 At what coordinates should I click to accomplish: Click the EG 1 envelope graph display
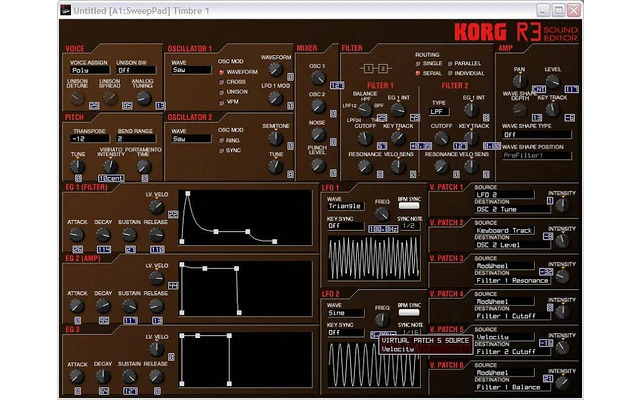pos(245,218)
